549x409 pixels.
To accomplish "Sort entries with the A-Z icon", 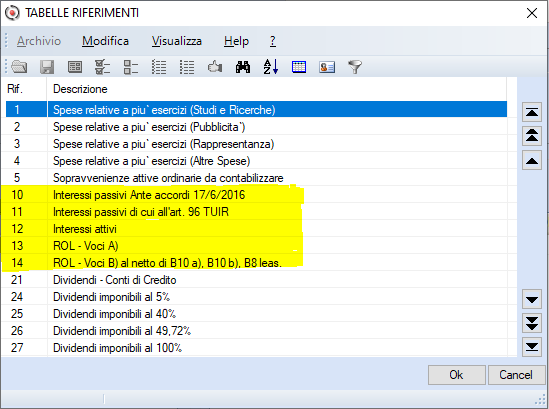I will pos(271,67).
